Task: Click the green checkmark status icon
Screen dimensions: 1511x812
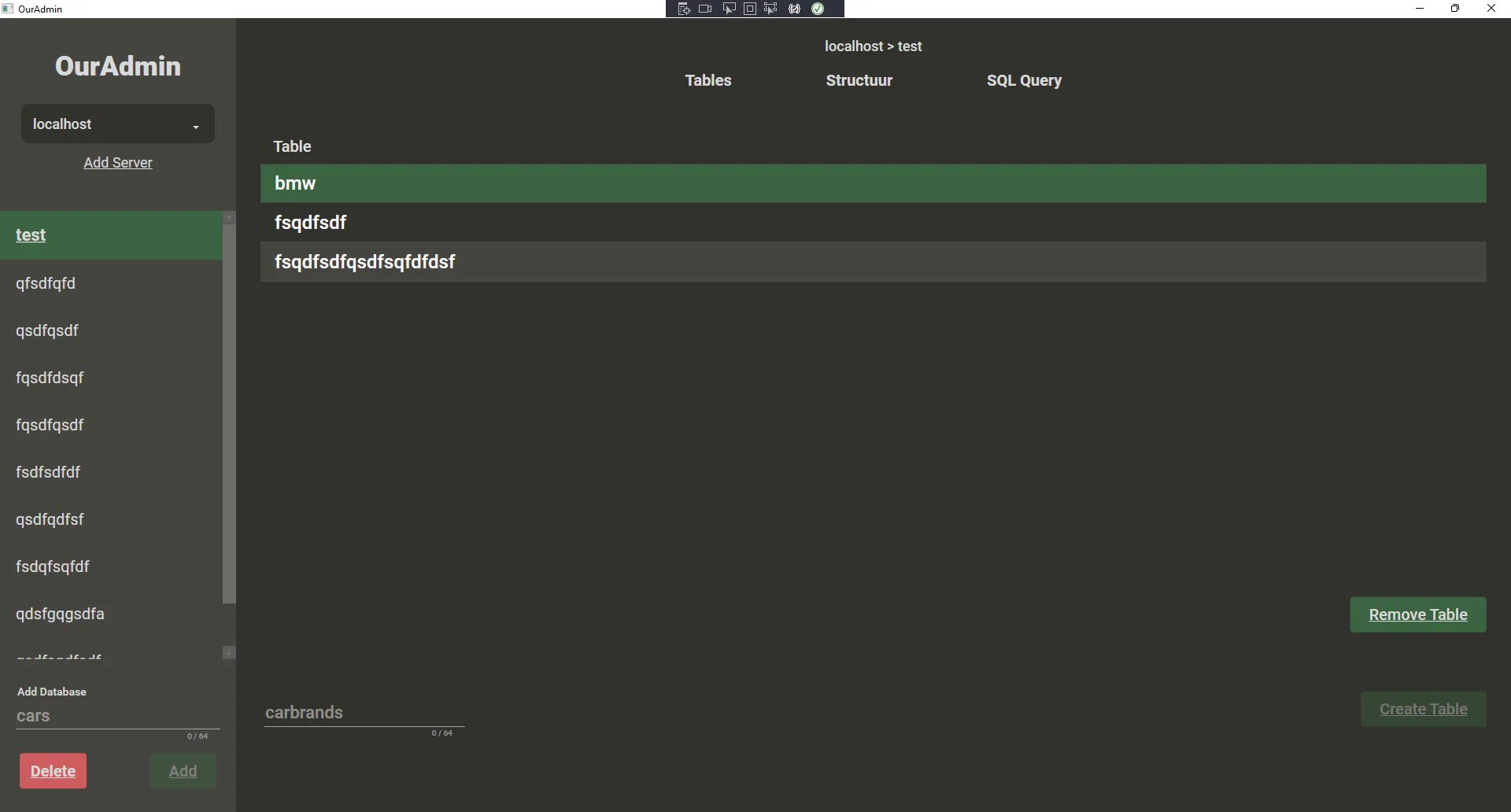Action: pos(818,9)
